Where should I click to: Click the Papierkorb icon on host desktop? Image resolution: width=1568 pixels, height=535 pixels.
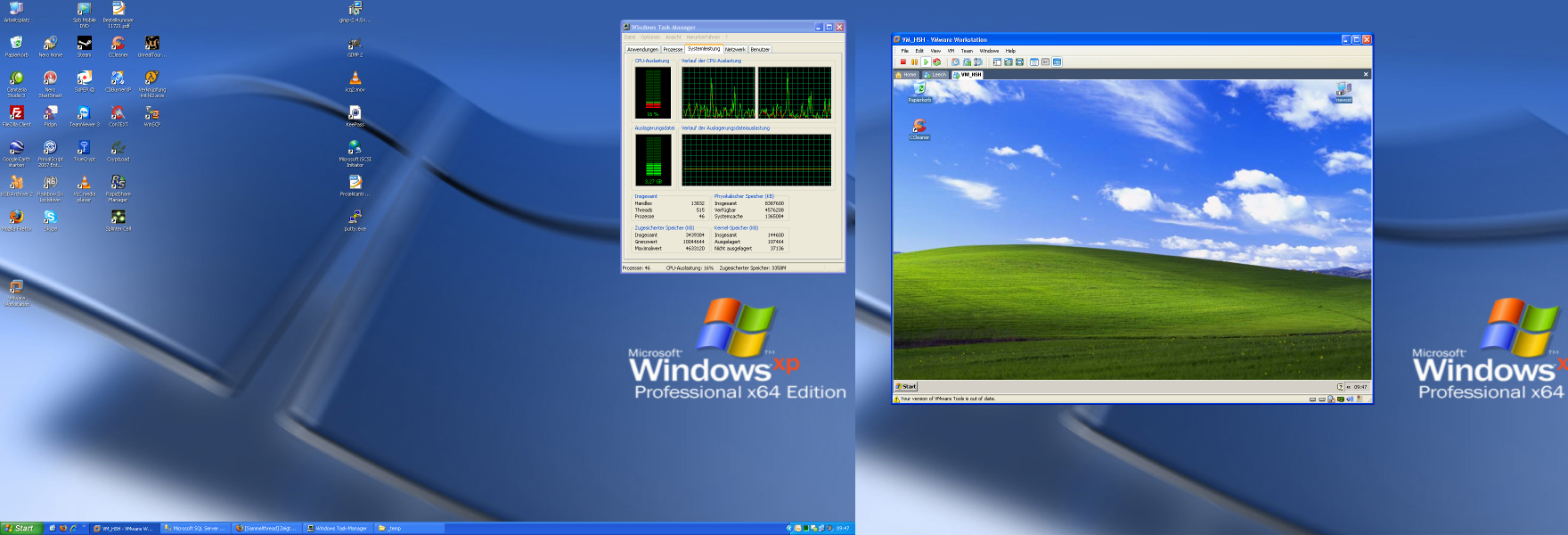(x=16, y=47)
